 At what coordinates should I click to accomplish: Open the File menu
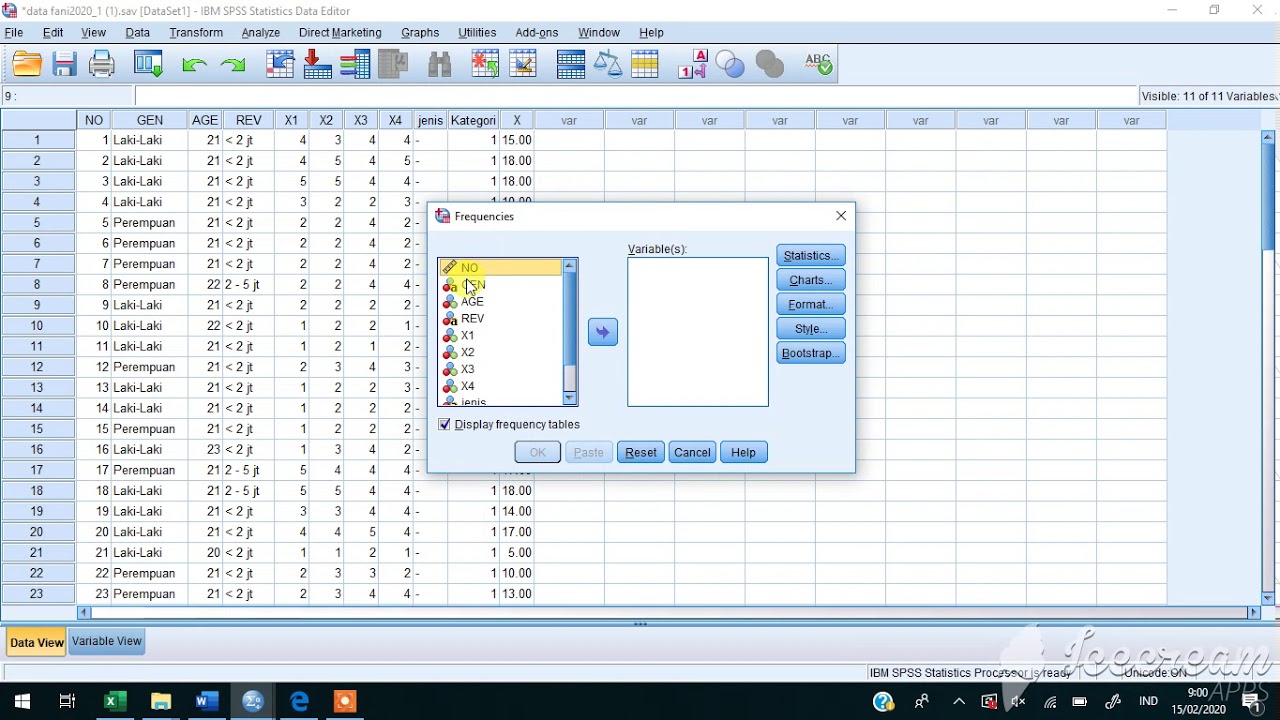tap(14, 33)
